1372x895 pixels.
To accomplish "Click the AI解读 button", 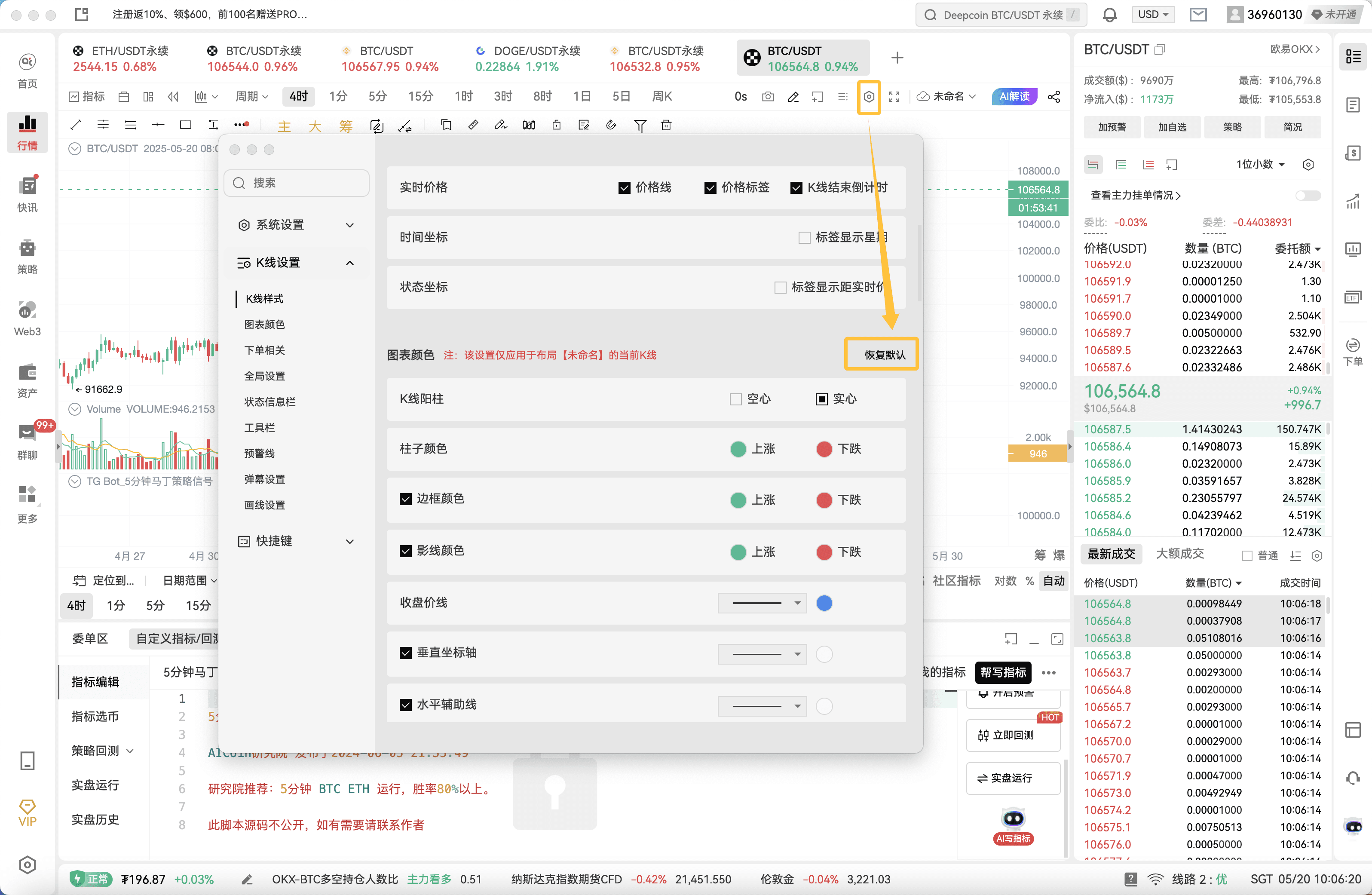I will 1014,96.
